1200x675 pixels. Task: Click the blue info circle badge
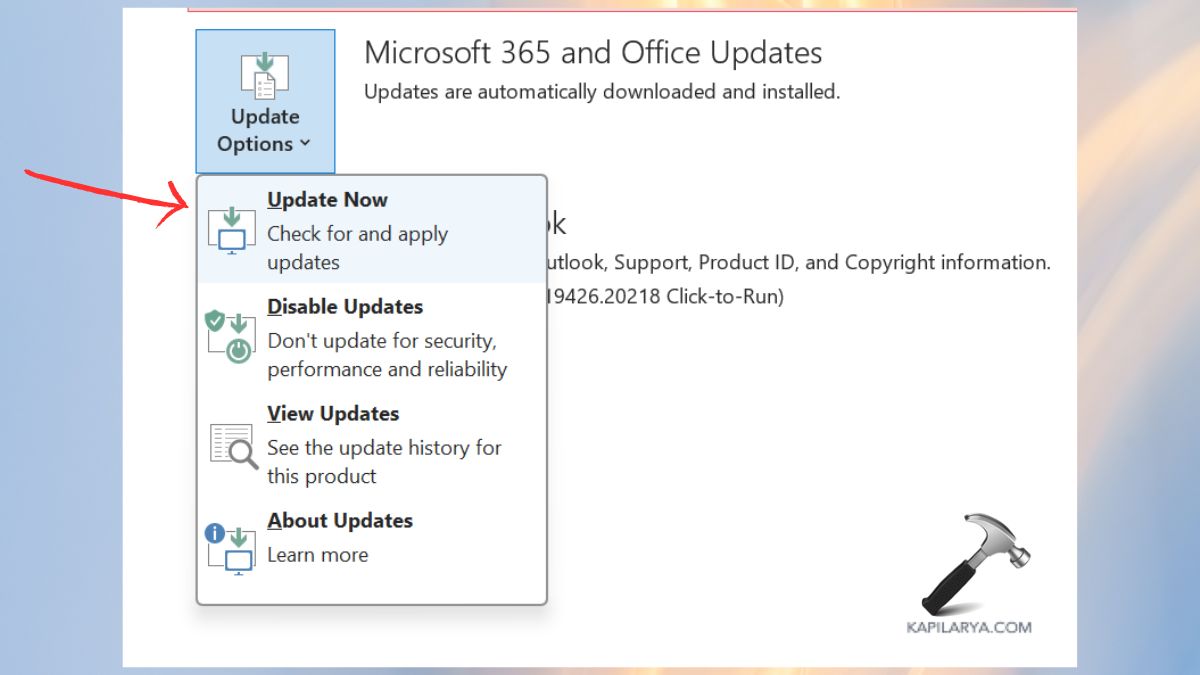tap(214, 534)
